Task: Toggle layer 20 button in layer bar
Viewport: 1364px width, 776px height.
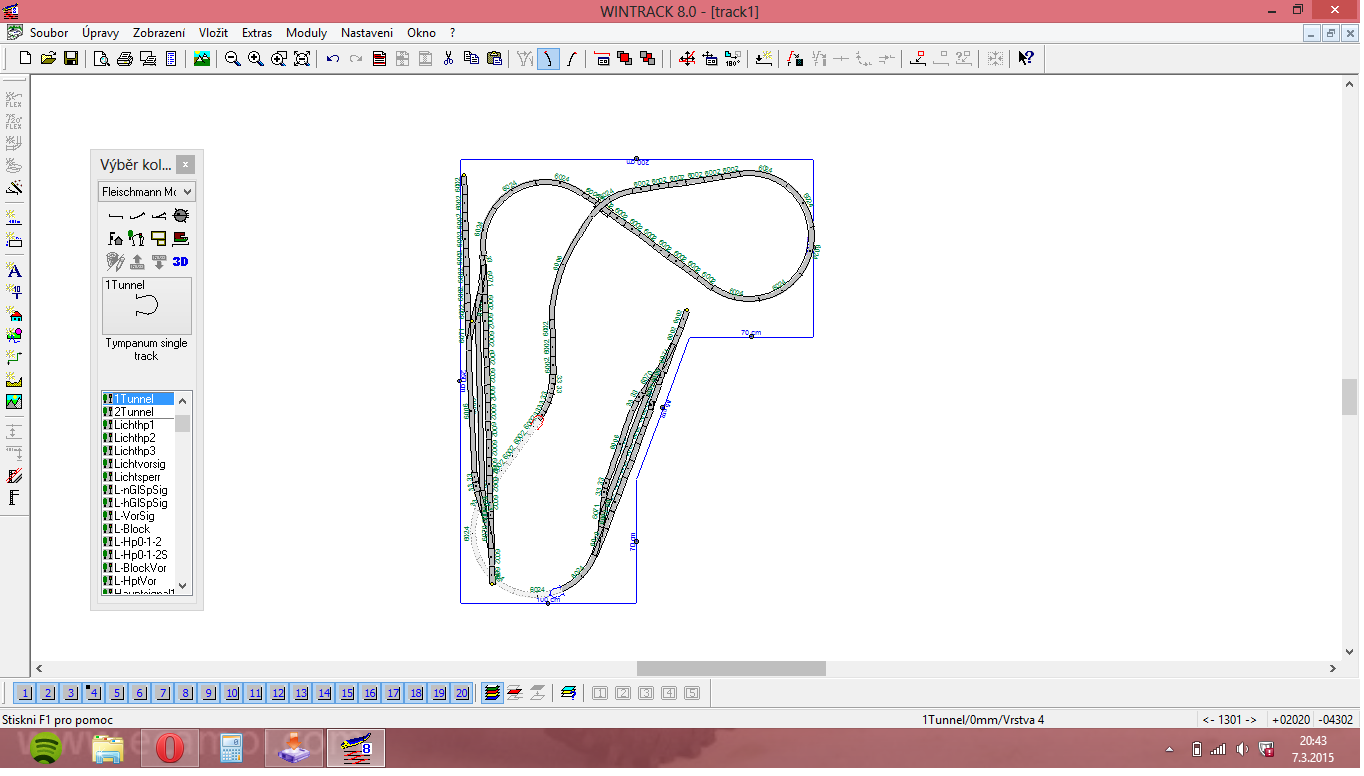Action: tap(461, 693)
